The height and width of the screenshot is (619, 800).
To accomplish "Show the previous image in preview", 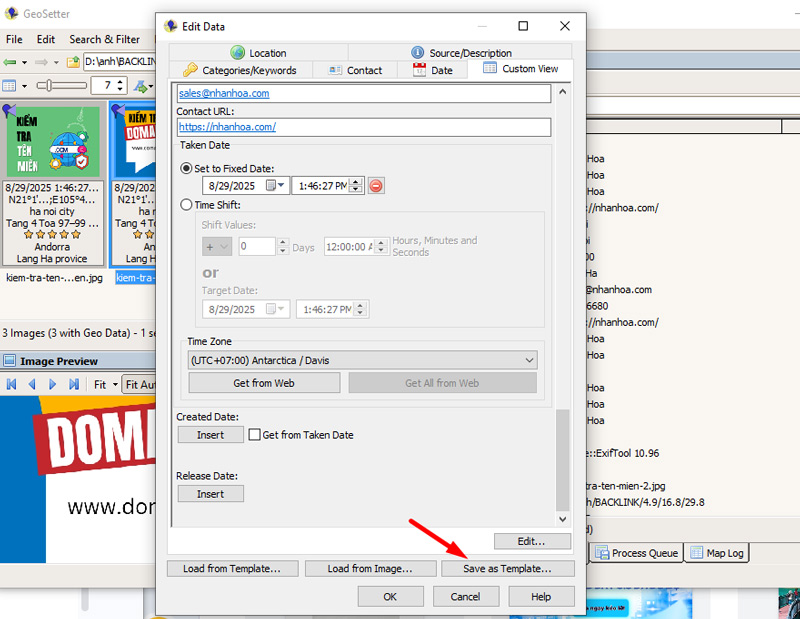I will [32, 384].
